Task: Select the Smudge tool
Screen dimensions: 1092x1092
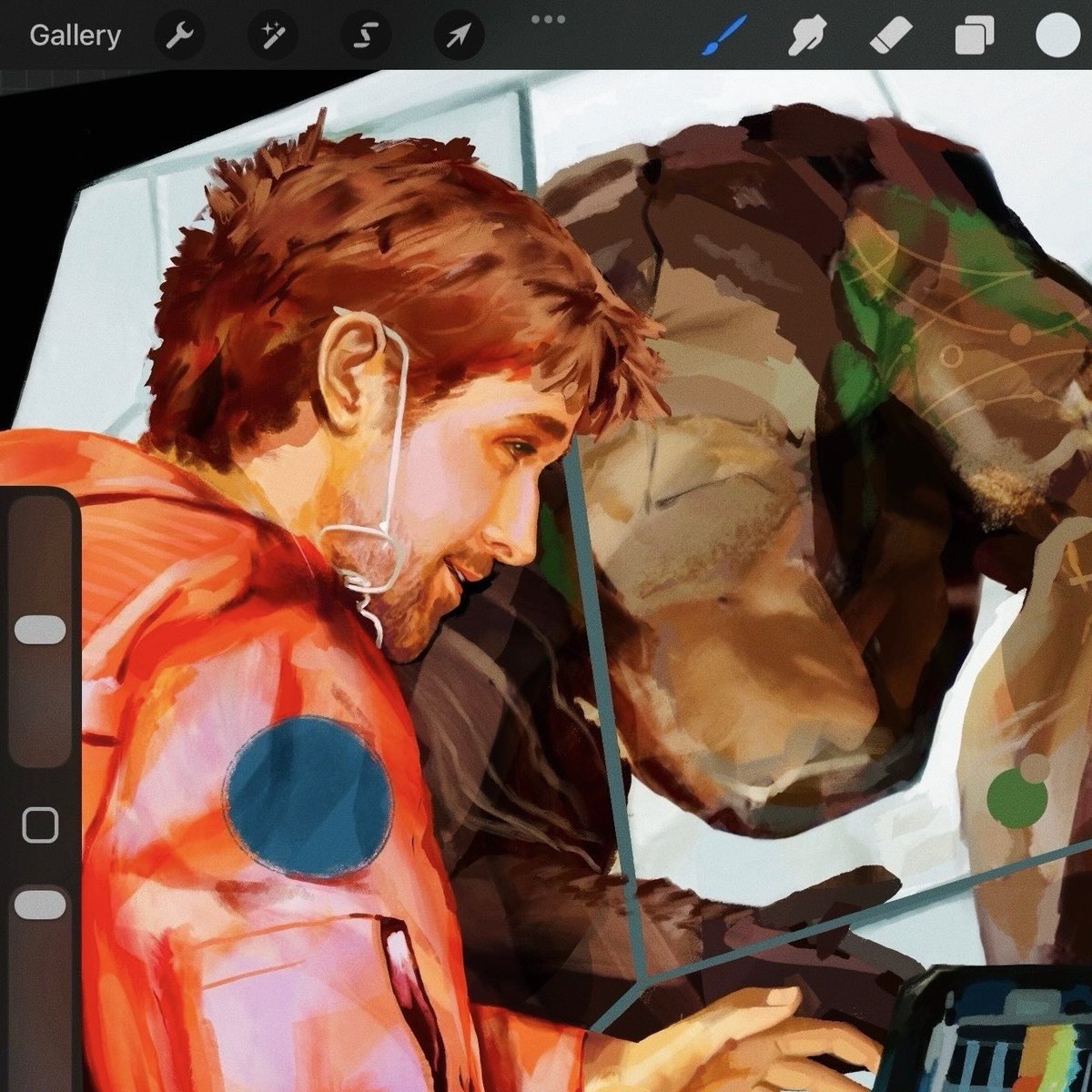Action: click(x=805, y=36)
